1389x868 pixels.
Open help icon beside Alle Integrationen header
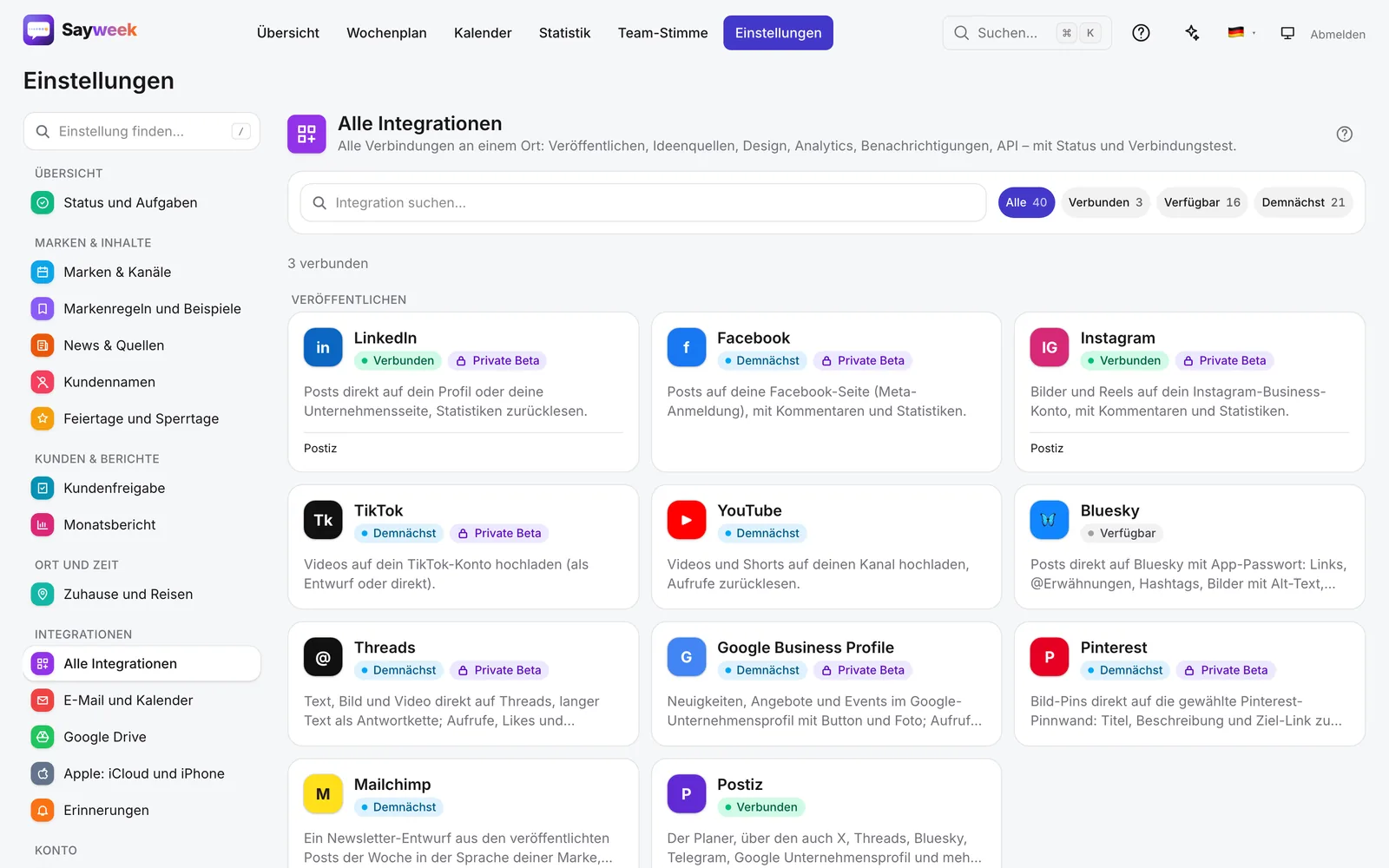coord(1345,134)
